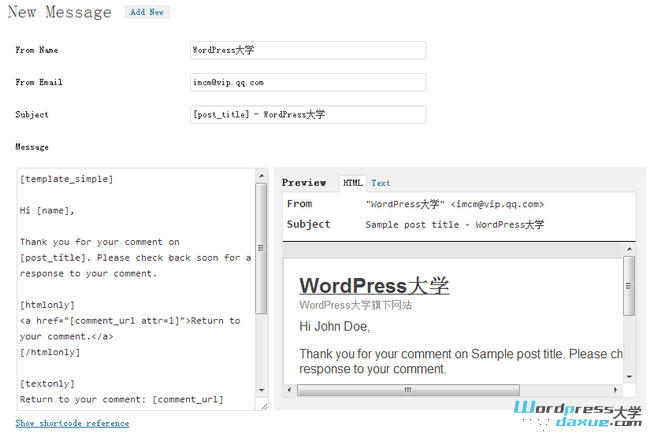Focus the Subject input field
This screenshot has width=650, height=434.
click(x=308, y=115)
